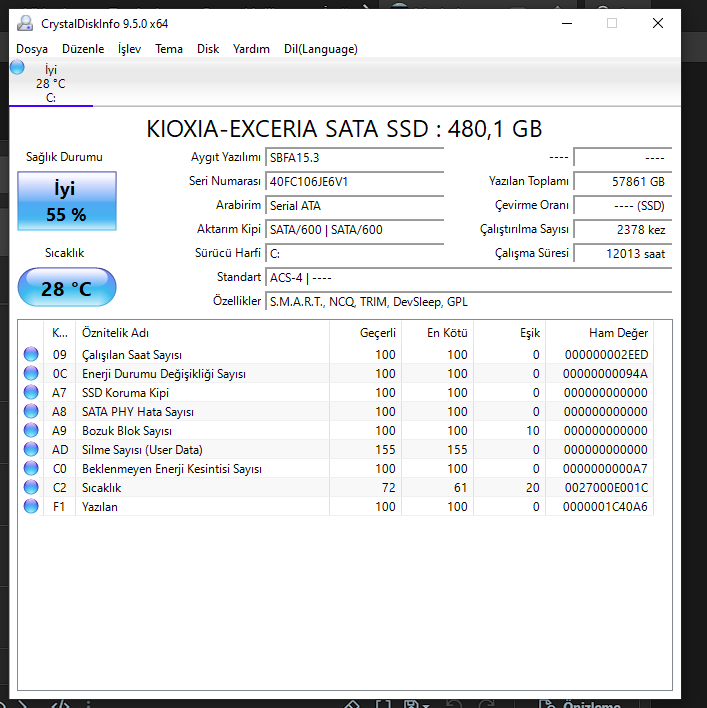Click the CrystalDiskInfo app icon in title bar
The height and width of the screenshot is (708, 707).
(25, 23)
